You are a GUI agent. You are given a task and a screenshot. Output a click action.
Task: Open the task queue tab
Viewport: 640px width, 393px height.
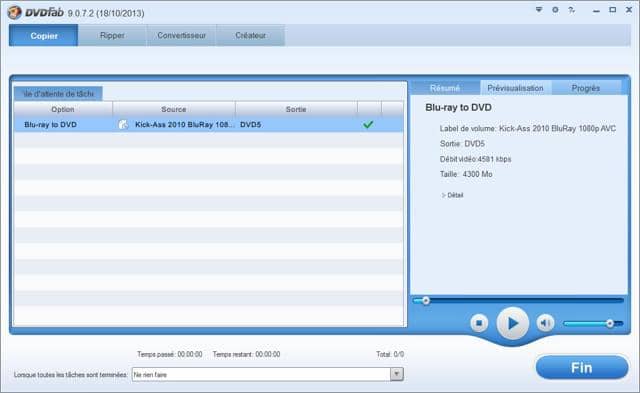(x=58, y=94)
